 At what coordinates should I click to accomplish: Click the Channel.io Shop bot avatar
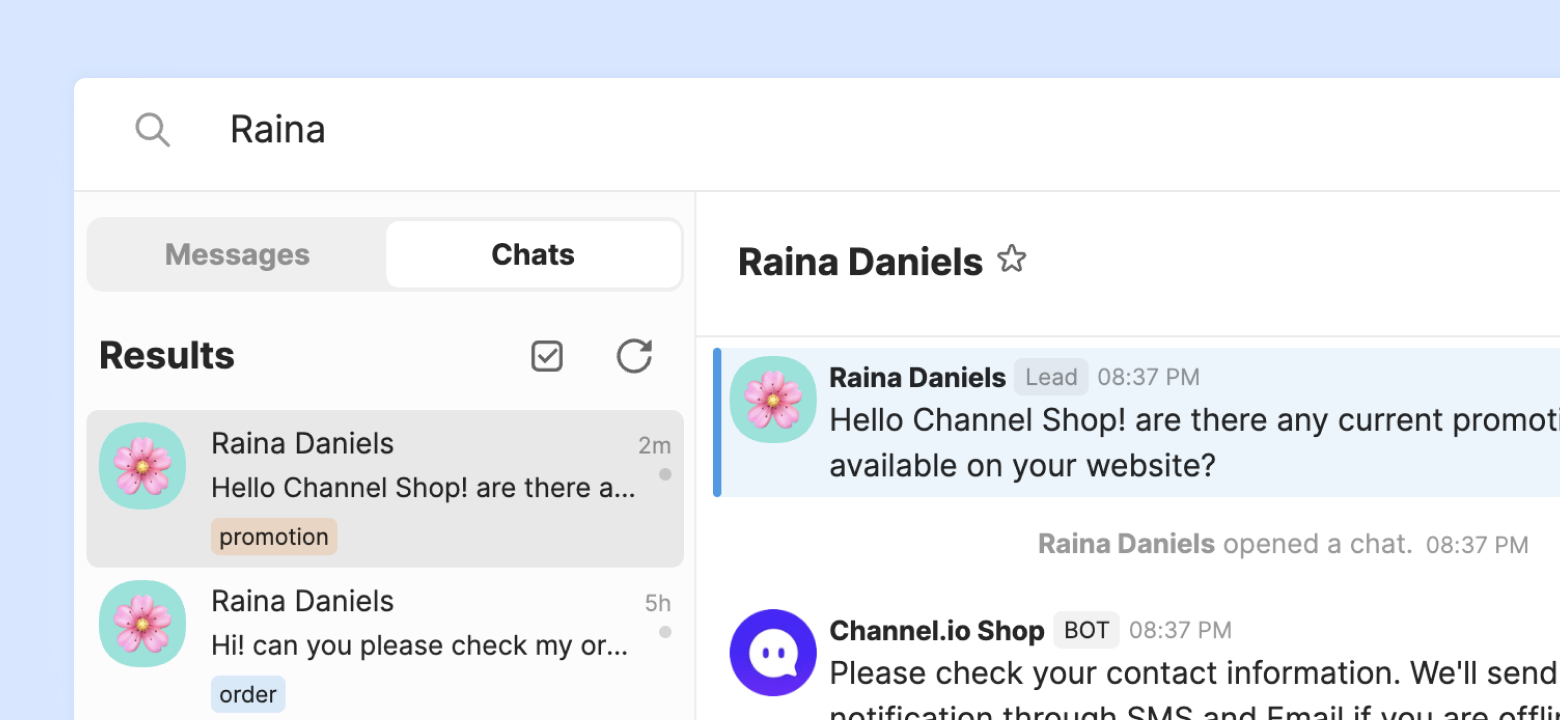[772, 652]
